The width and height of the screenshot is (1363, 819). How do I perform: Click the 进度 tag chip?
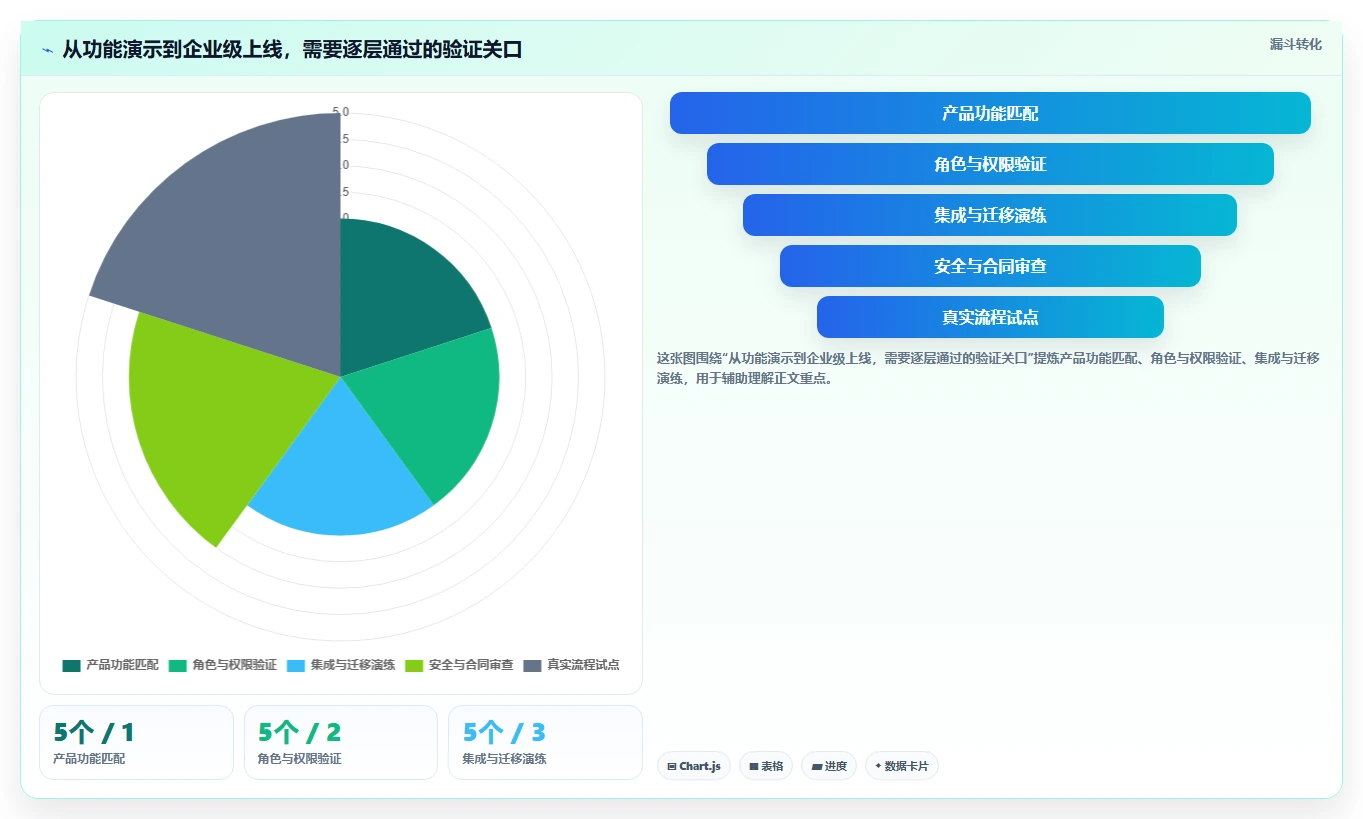coord(829,766)
